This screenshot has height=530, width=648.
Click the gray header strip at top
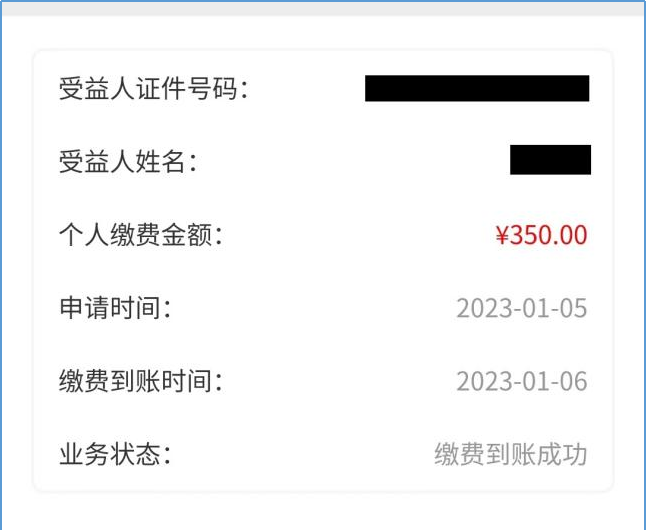click(x=324, y=9)
